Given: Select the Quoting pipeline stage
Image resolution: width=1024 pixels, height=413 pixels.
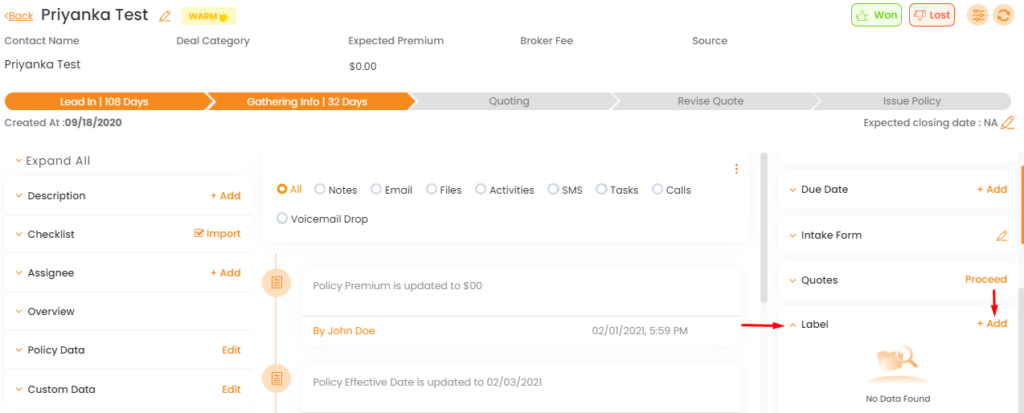Looking at the screenshot, I should [509, 101].
